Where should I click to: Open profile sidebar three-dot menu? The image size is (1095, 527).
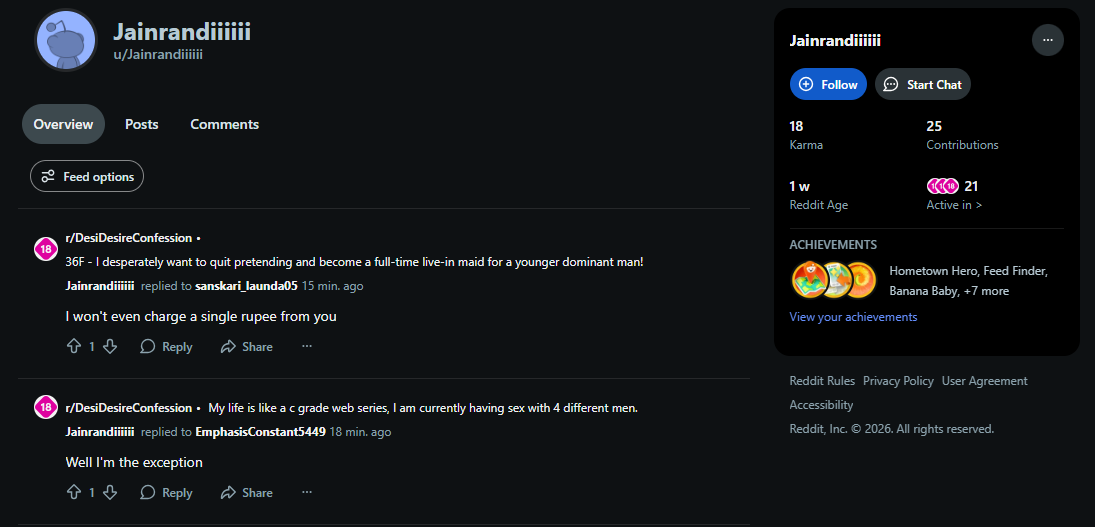pyautogui.click(x=1047, y=40)
